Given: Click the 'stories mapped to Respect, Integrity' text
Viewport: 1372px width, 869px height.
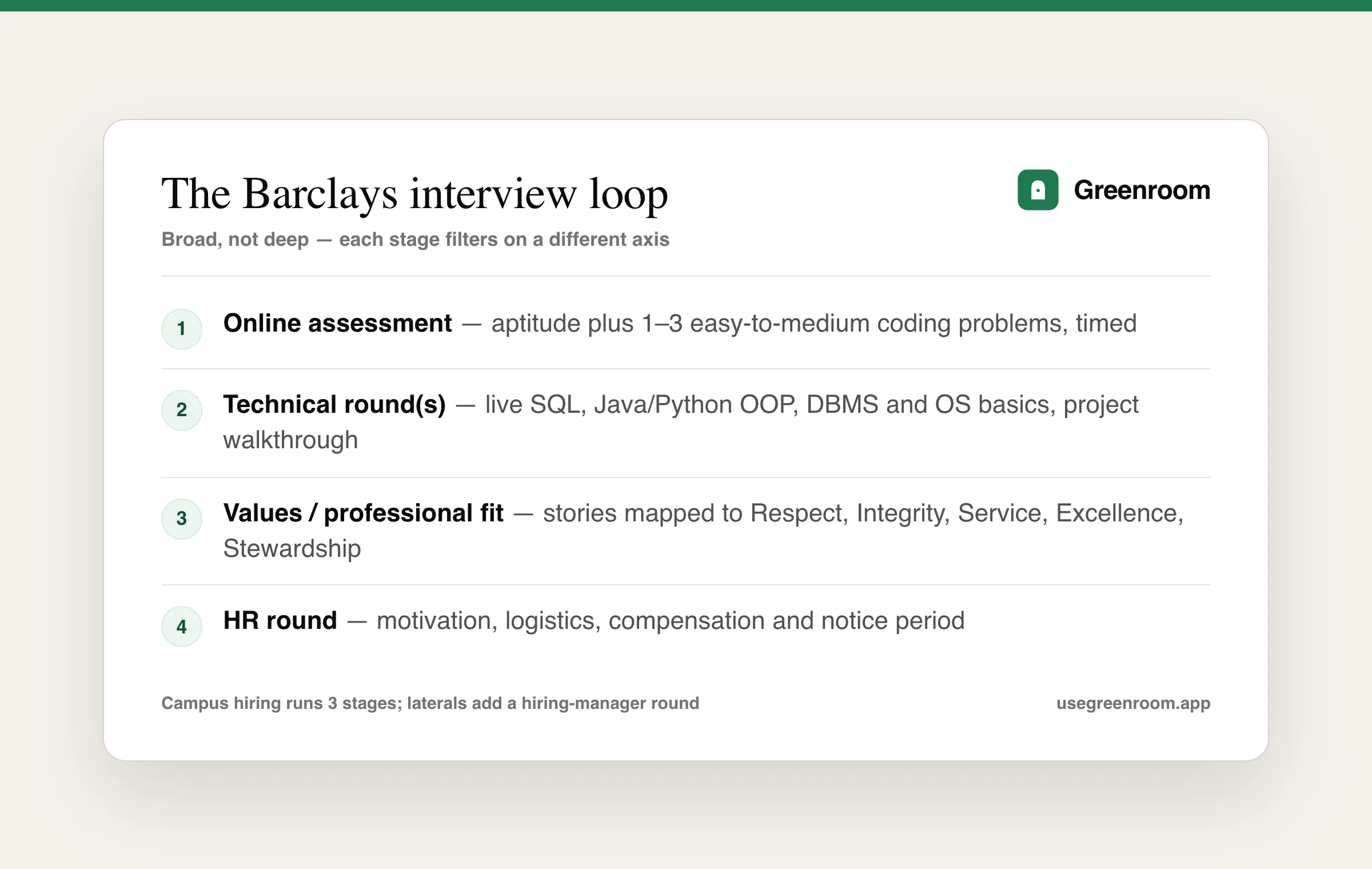Looking at the screenshot, I should point(746,513).
